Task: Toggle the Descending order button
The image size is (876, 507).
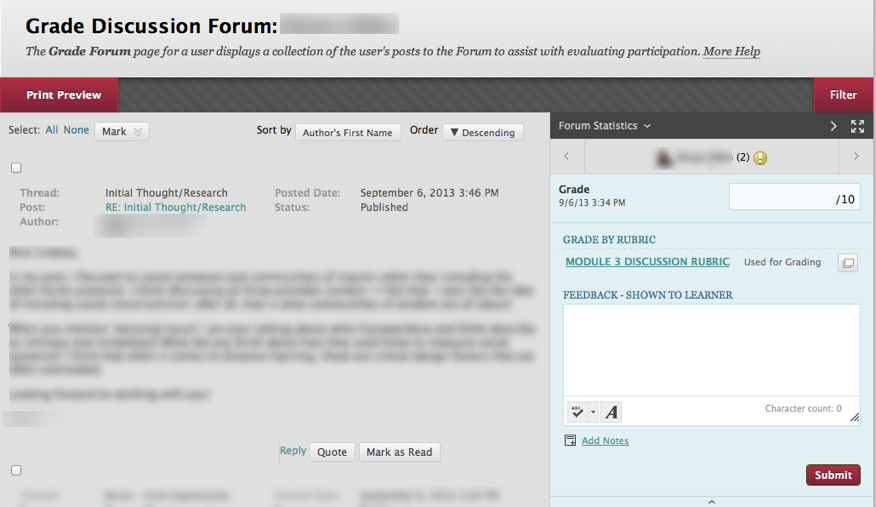Action: pyautogui.click(x=483, y=132)
